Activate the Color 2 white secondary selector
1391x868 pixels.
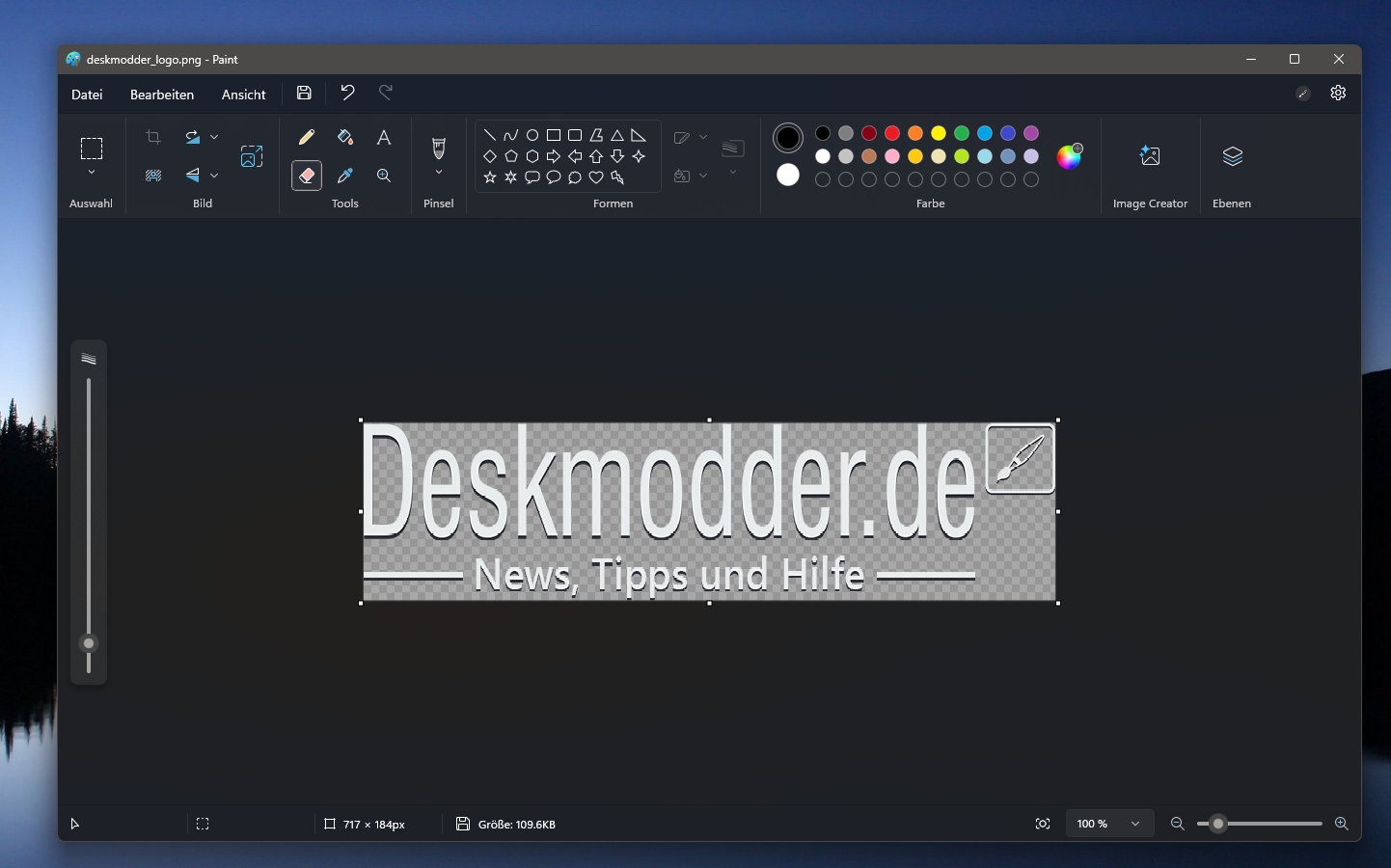click(x=788, y=175)
